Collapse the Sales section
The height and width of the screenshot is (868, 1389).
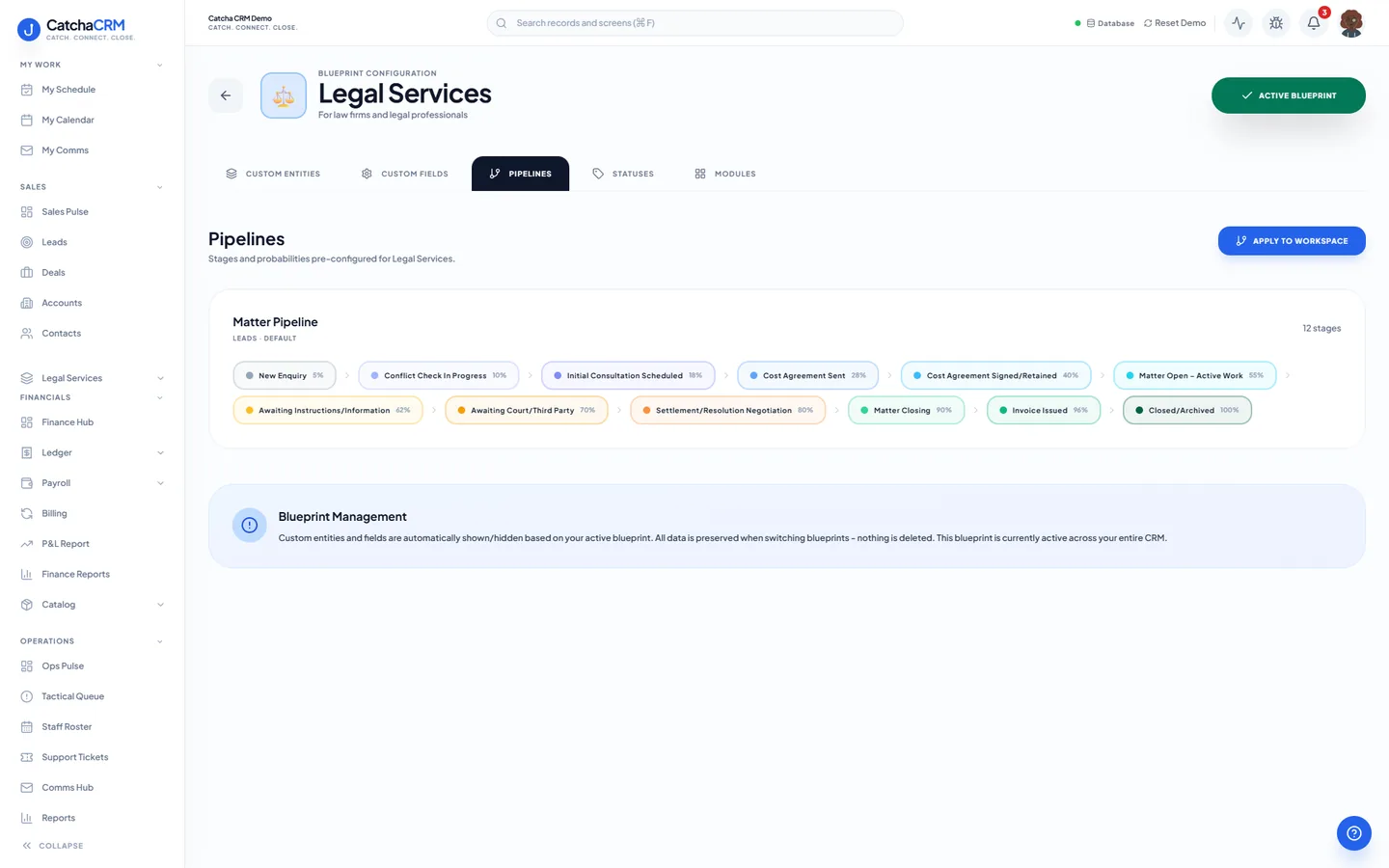click(x=160, y=187)
